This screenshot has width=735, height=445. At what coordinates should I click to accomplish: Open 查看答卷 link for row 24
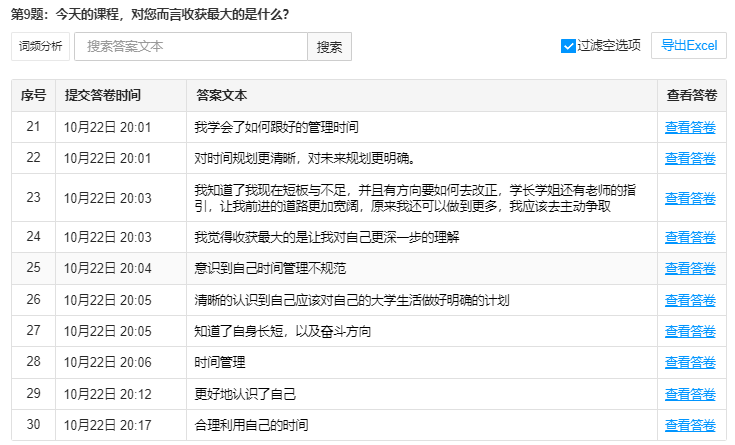(690, 237)
